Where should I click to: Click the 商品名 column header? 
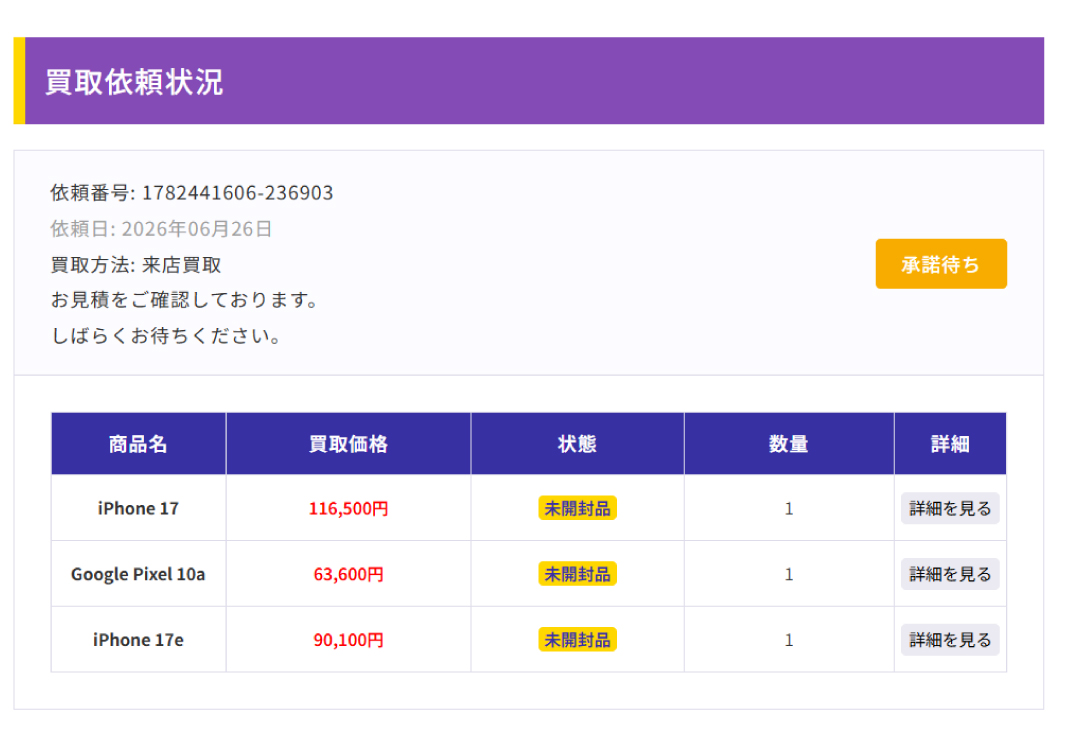tap(139, 444)
